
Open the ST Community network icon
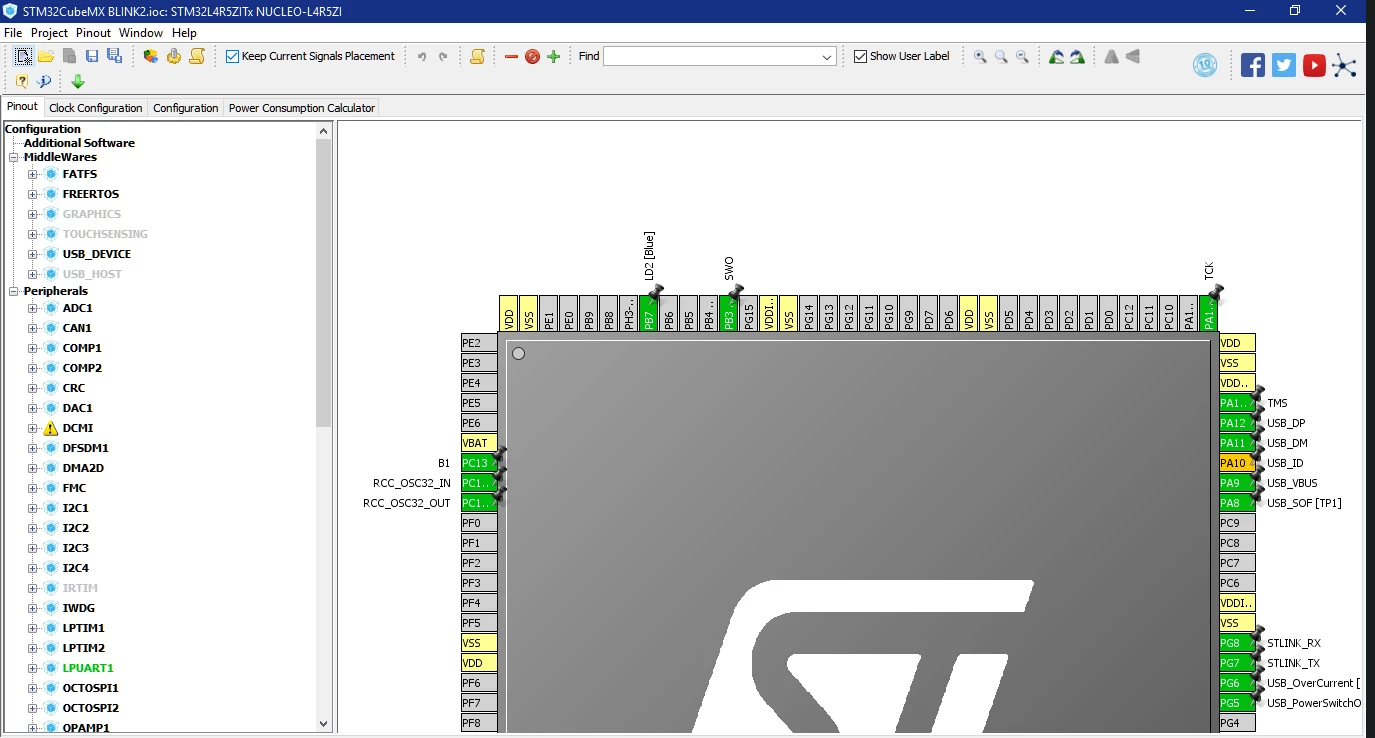(1345, 66)
